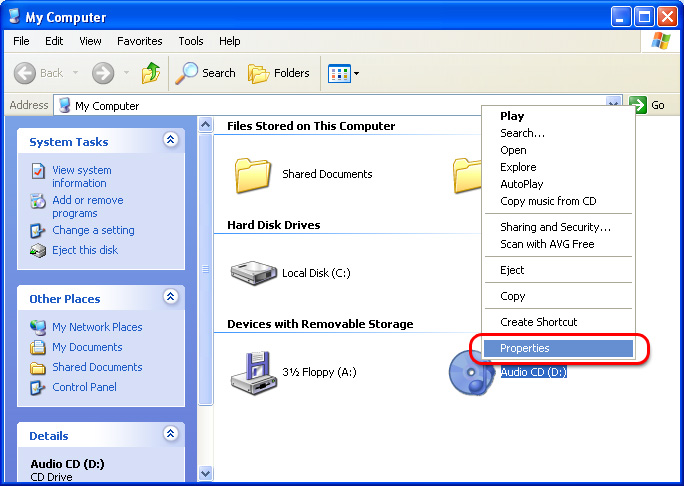Image resolution: width=684 pixels, height=486 pixels.
Task: Click the Add or remove programs icon
Action: [x=38, y=201]
